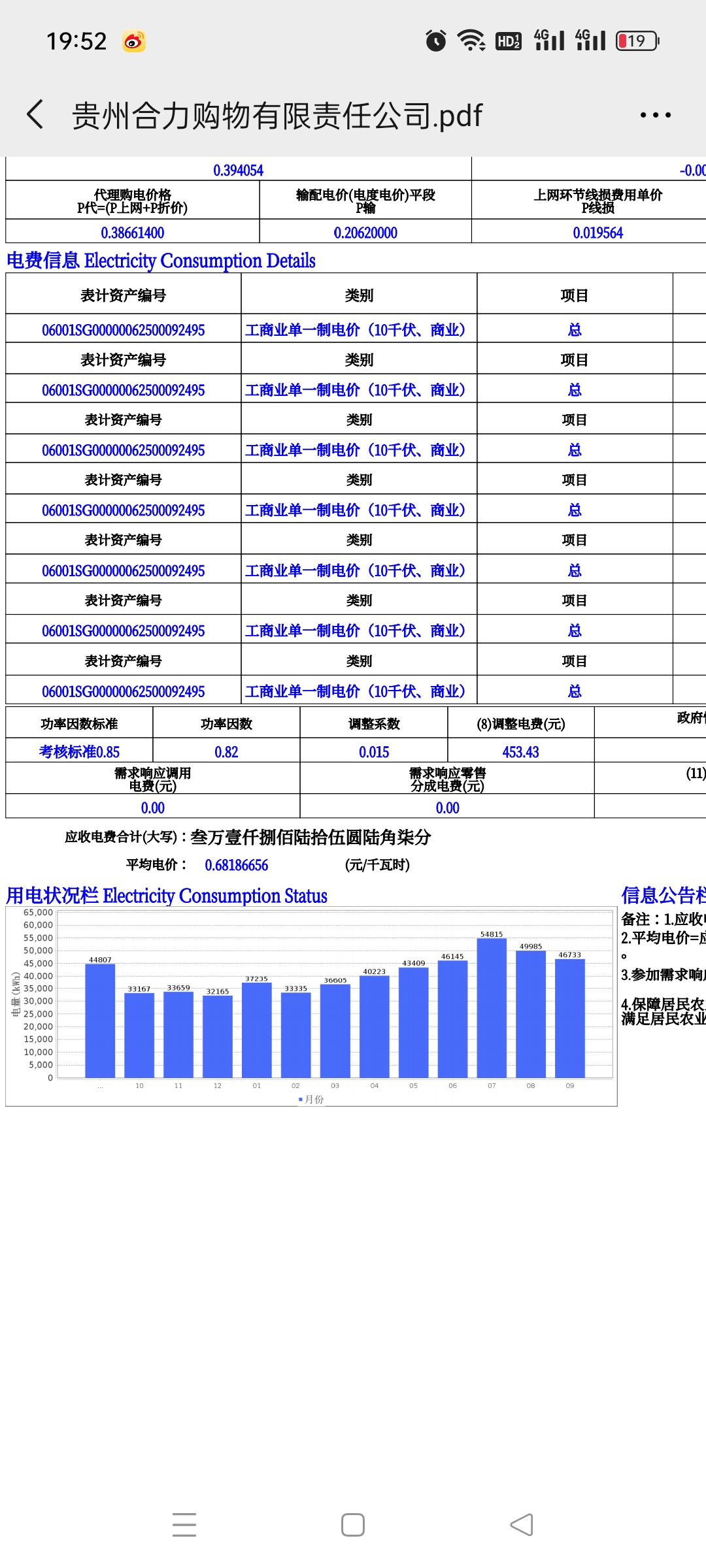Tap the first meter asset number 06001SG link

[x=123, y=330]
